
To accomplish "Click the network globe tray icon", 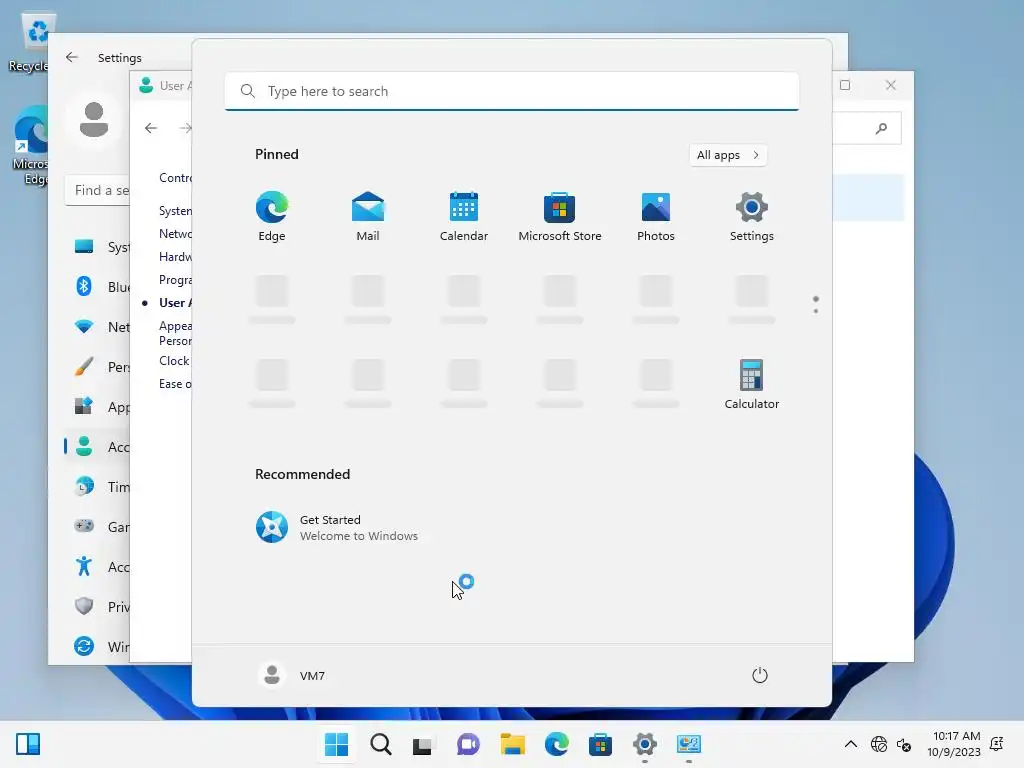I will pos(879,744).
